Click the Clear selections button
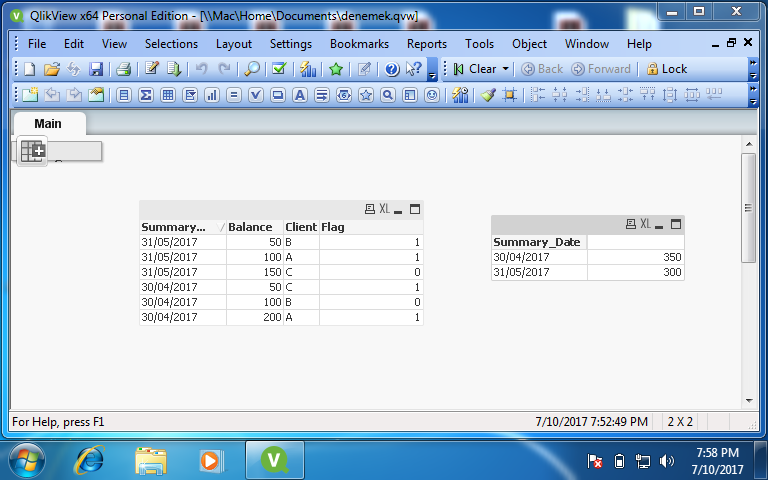768x480 pixels. point(474,69)
